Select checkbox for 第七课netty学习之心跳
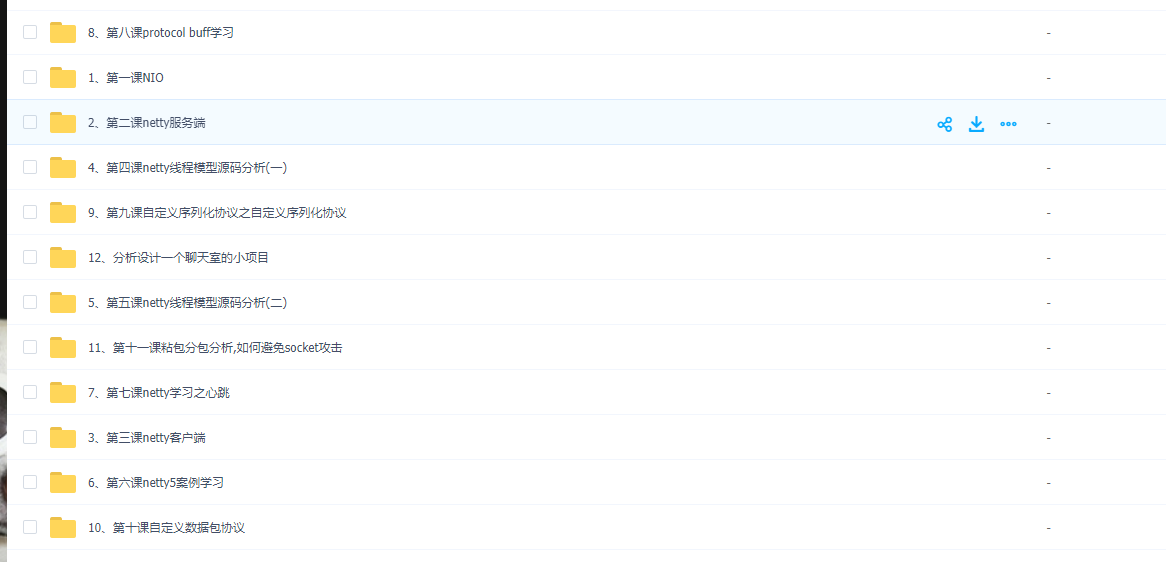The image size is (1166, 562). point(30,392)
